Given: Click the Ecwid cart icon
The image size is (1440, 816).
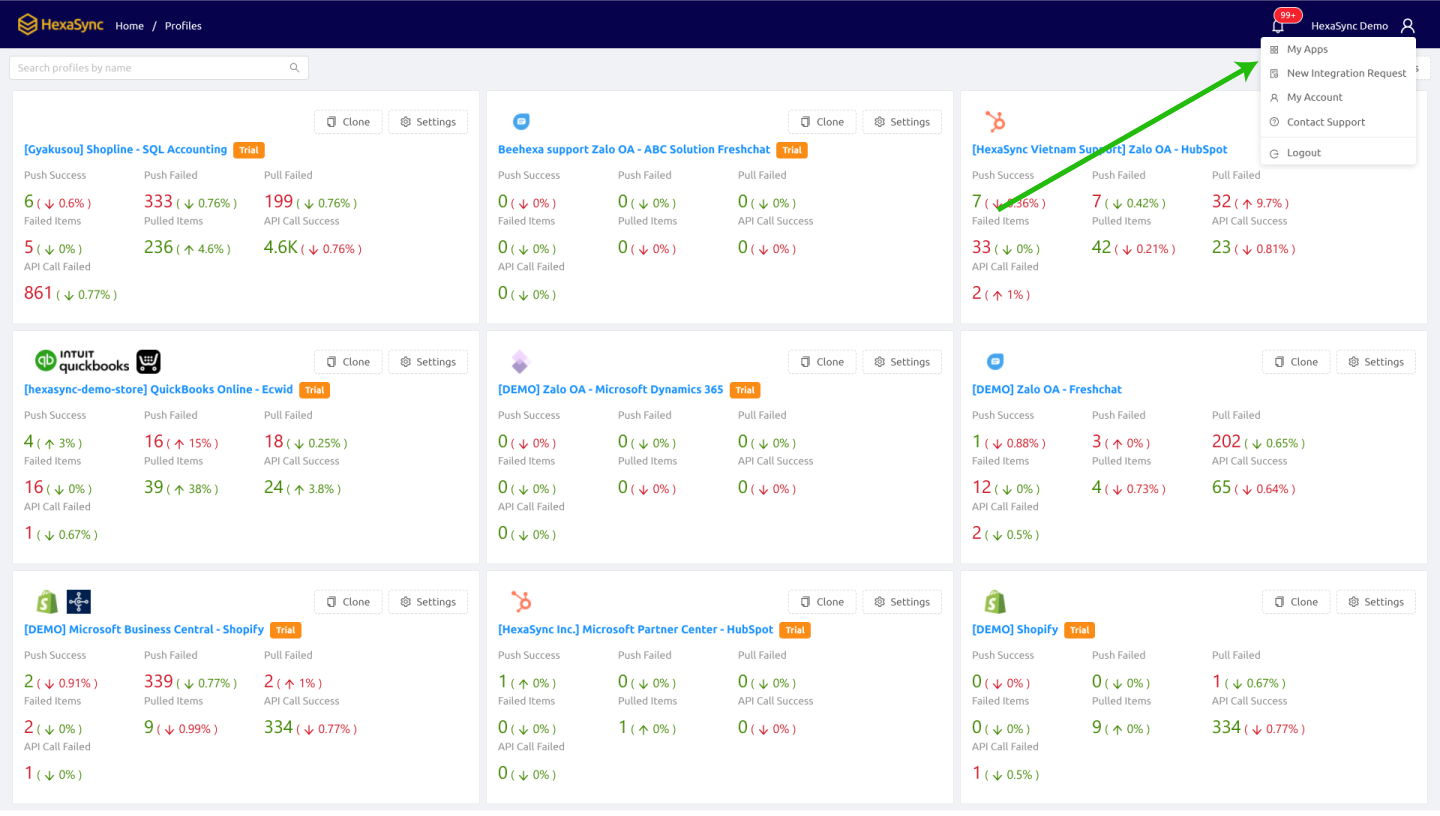Looking at the screenshot, I should pyautogui.click(x=148, y=361).
